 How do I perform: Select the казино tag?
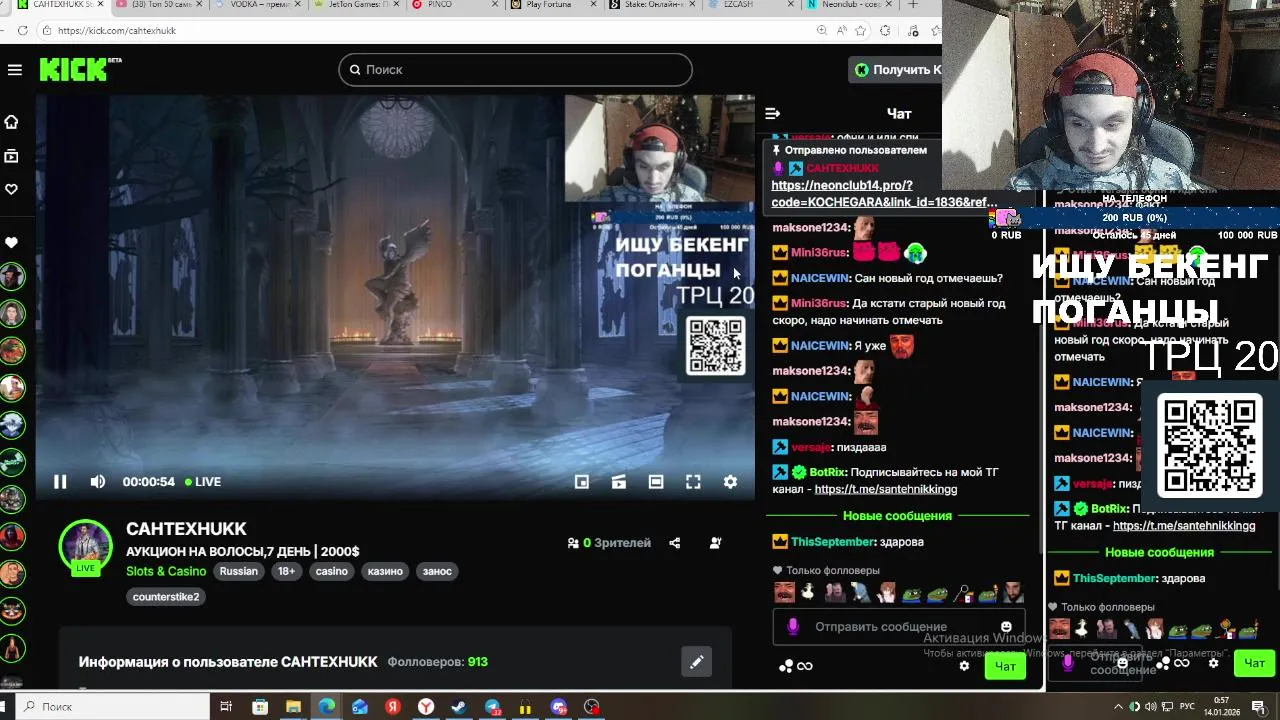pyautogui.click(x=385, y=571)
